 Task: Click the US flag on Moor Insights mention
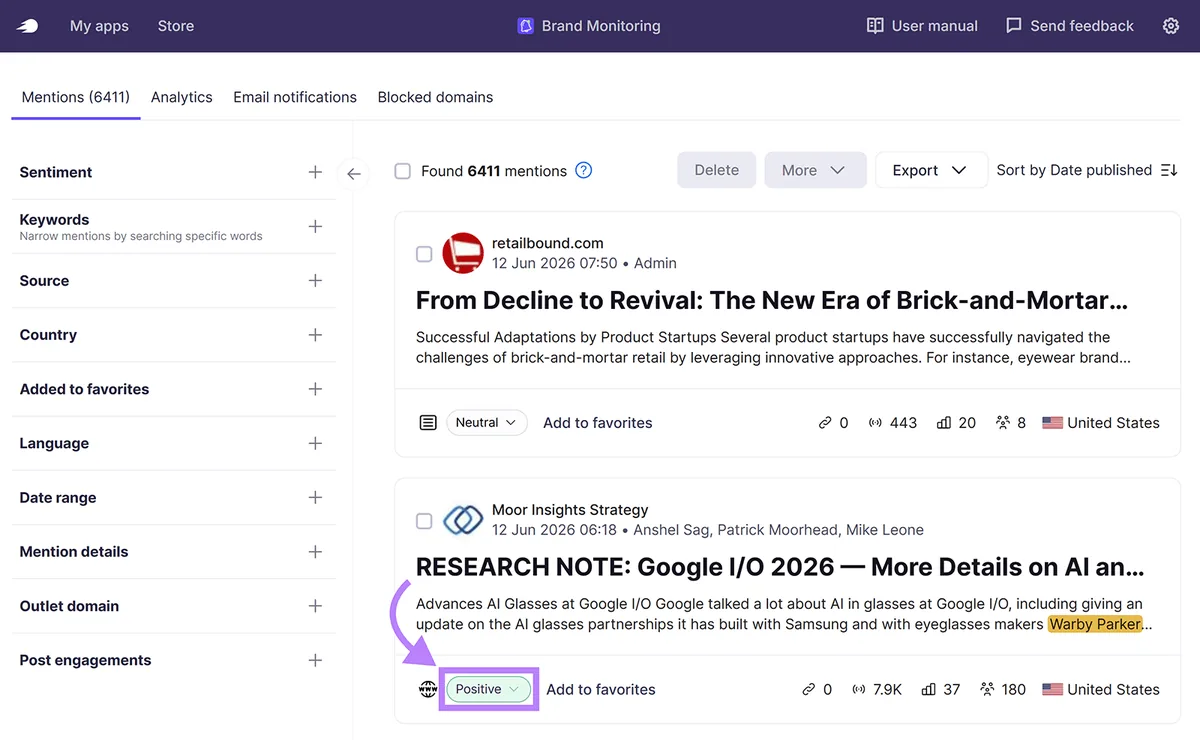click(x=1052, y=689)
